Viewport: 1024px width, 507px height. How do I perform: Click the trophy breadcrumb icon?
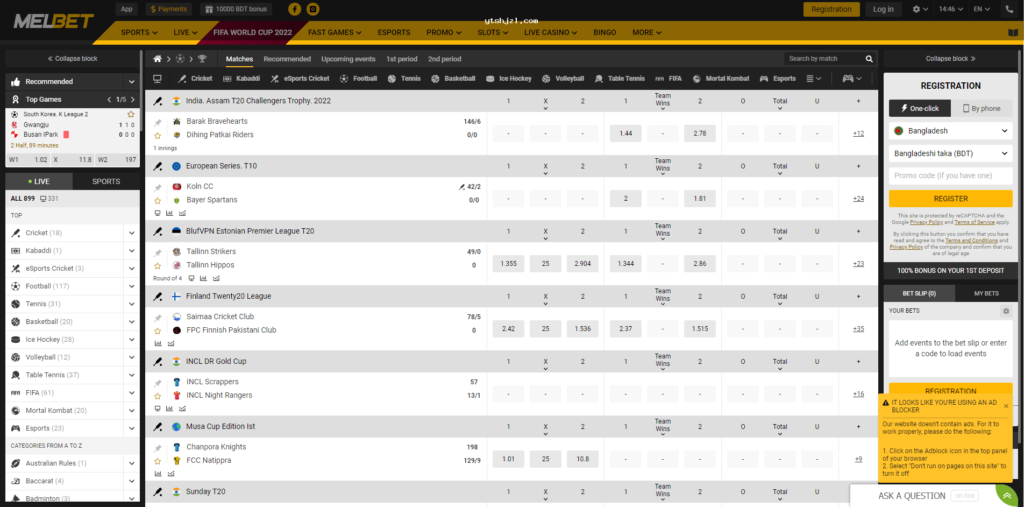click(202, 59)
